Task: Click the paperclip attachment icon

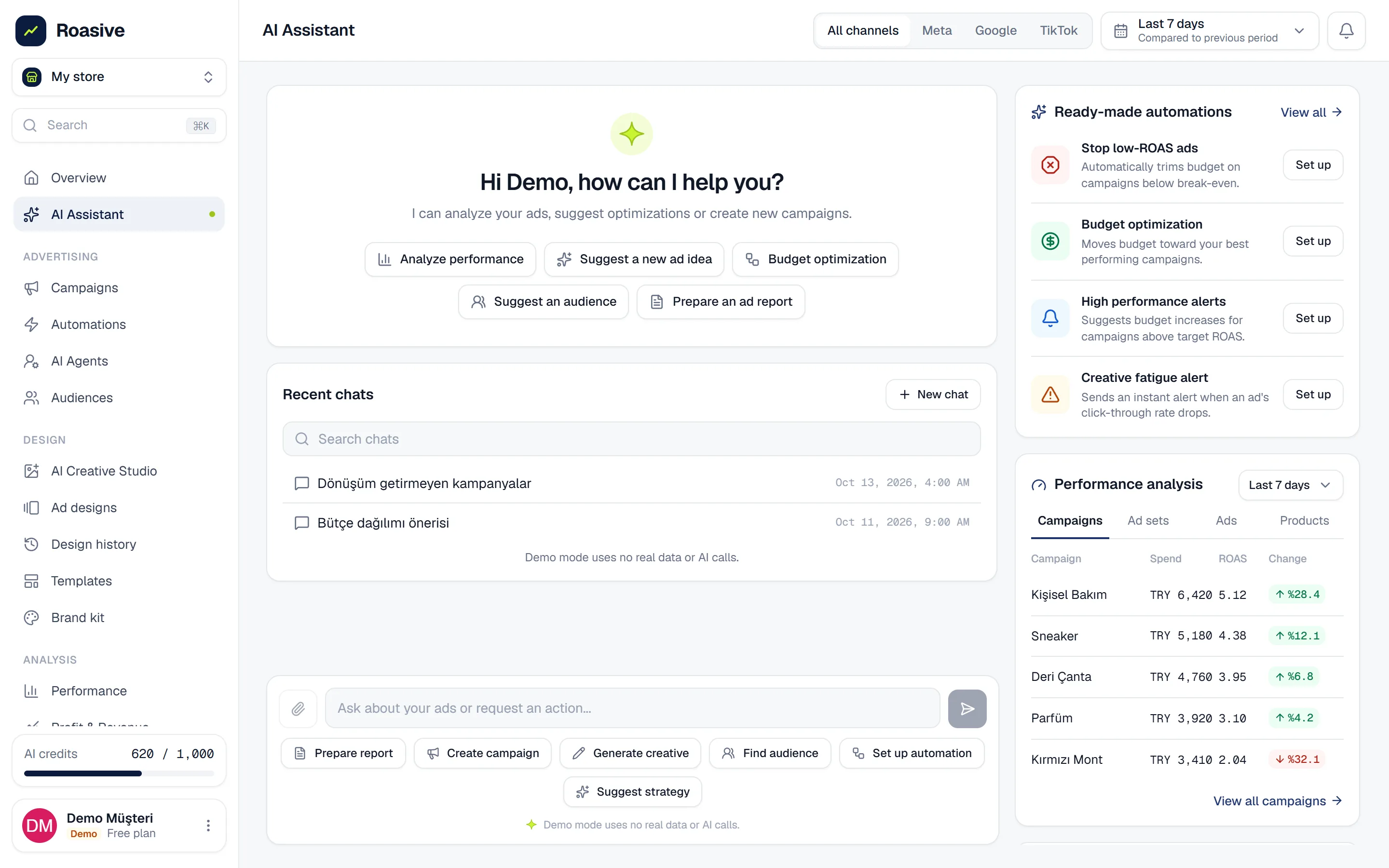Action: [298, 708]
